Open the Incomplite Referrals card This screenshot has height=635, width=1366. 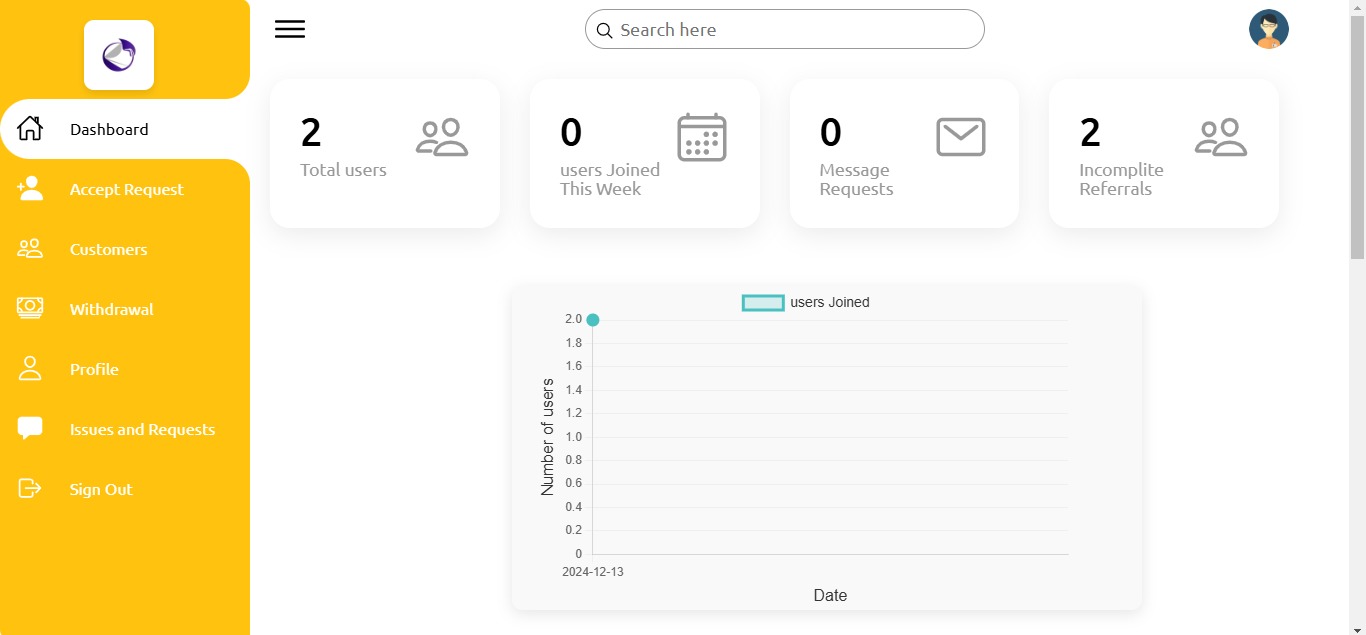coord(1163,153)
